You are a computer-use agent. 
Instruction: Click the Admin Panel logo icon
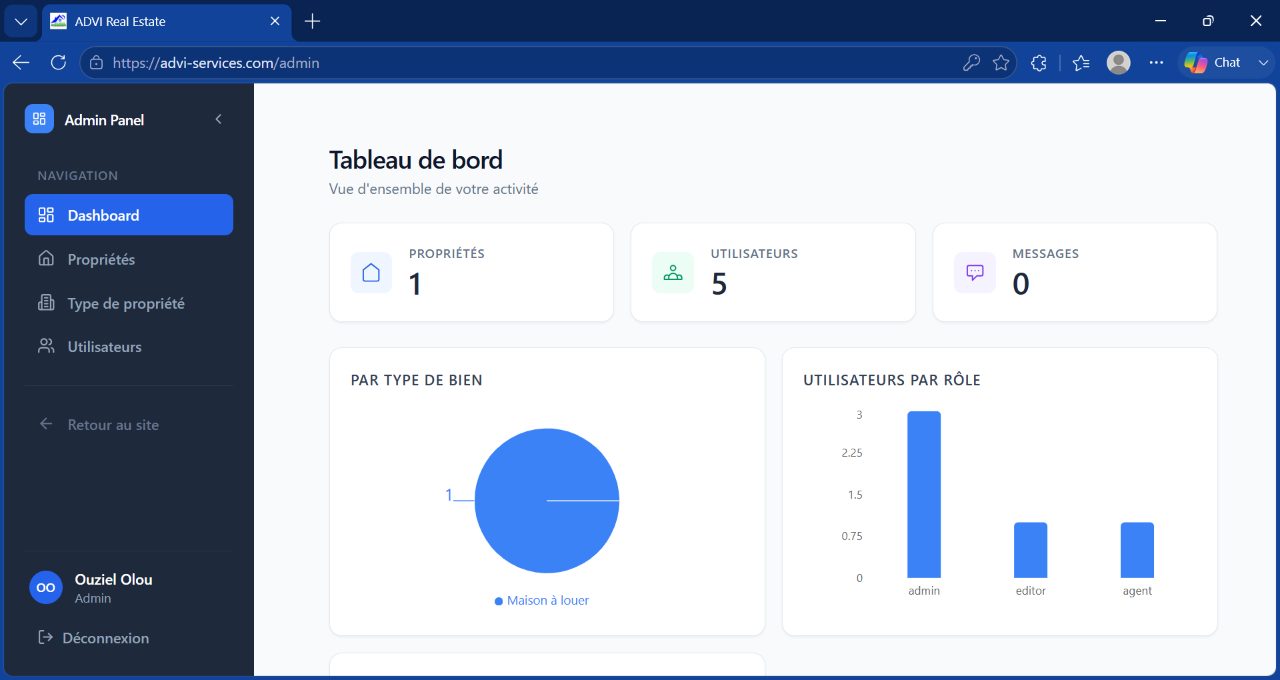click(x=39, y=119)
